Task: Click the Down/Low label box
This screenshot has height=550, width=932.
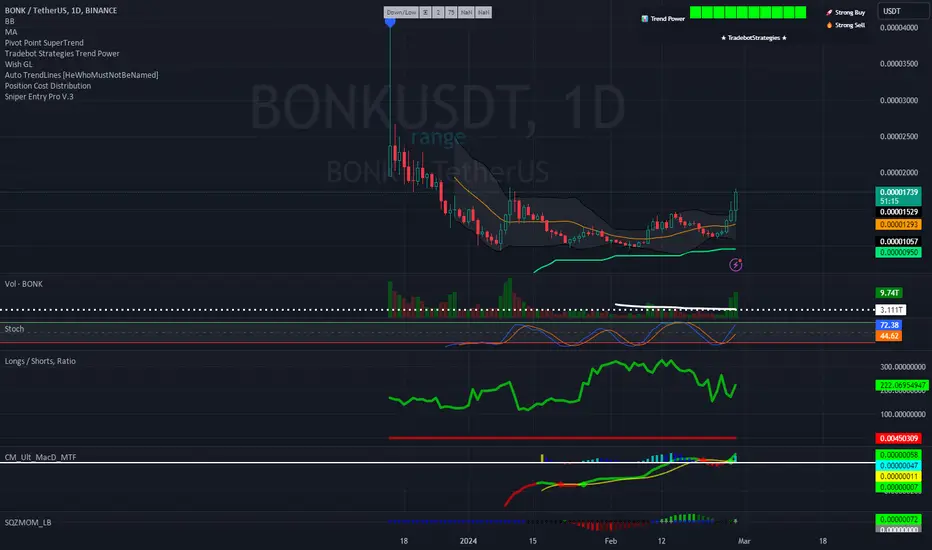Action: (x=401, y=12)
